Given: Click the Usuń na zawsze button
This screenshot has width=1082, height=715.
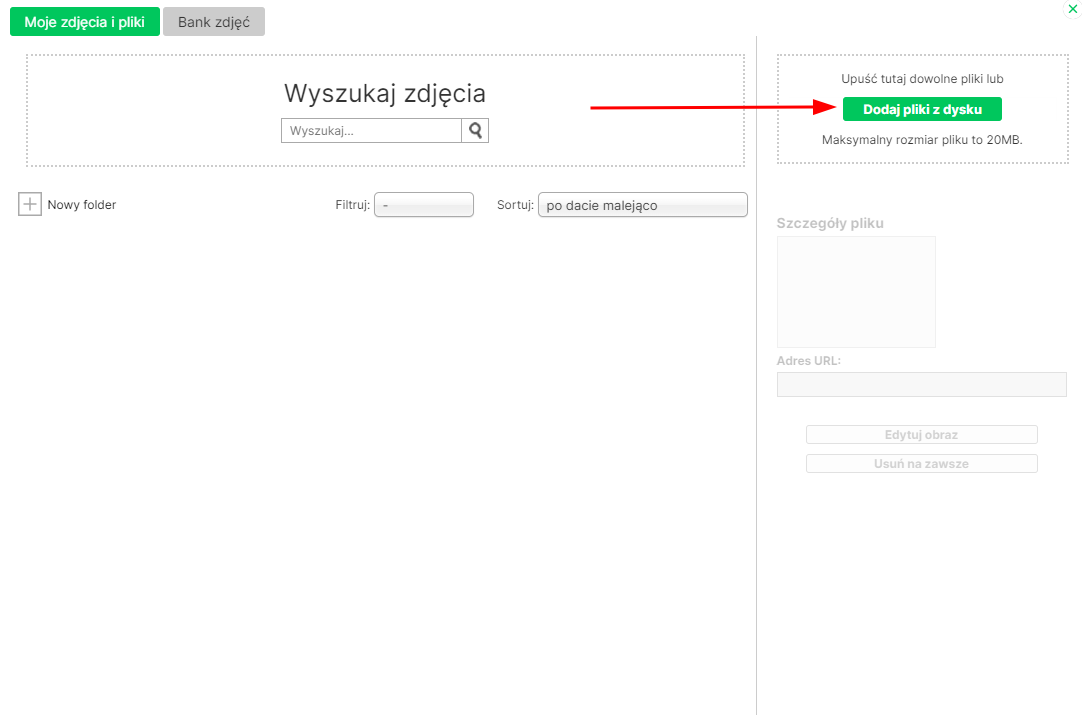Looking at the screenshot, I should [921, 464].
